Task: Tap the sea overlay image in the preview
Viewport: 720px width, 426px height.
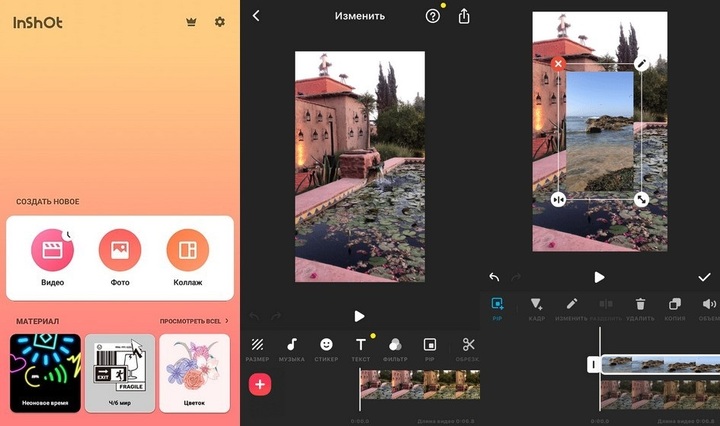Action: (599, 132)
